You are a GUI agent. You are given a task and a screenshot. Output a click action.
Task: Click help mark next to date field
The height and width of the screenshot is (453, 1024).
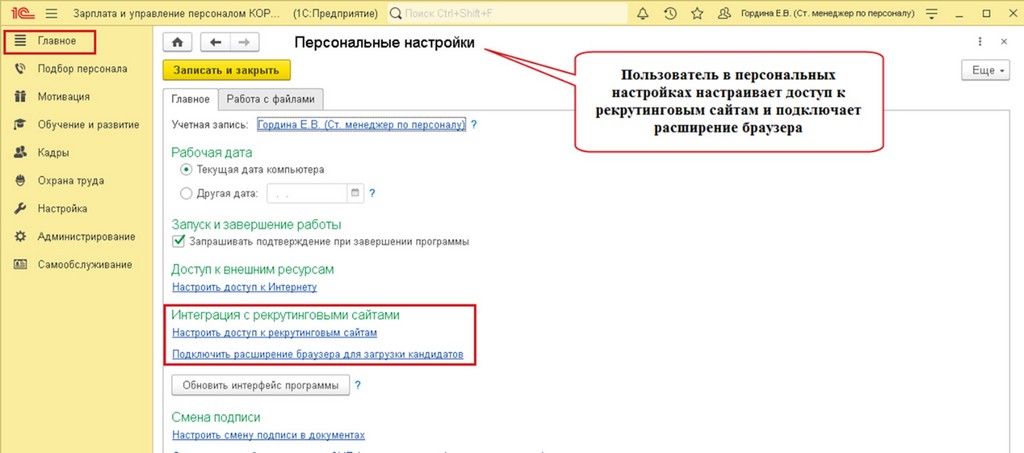tap(372, 193)
